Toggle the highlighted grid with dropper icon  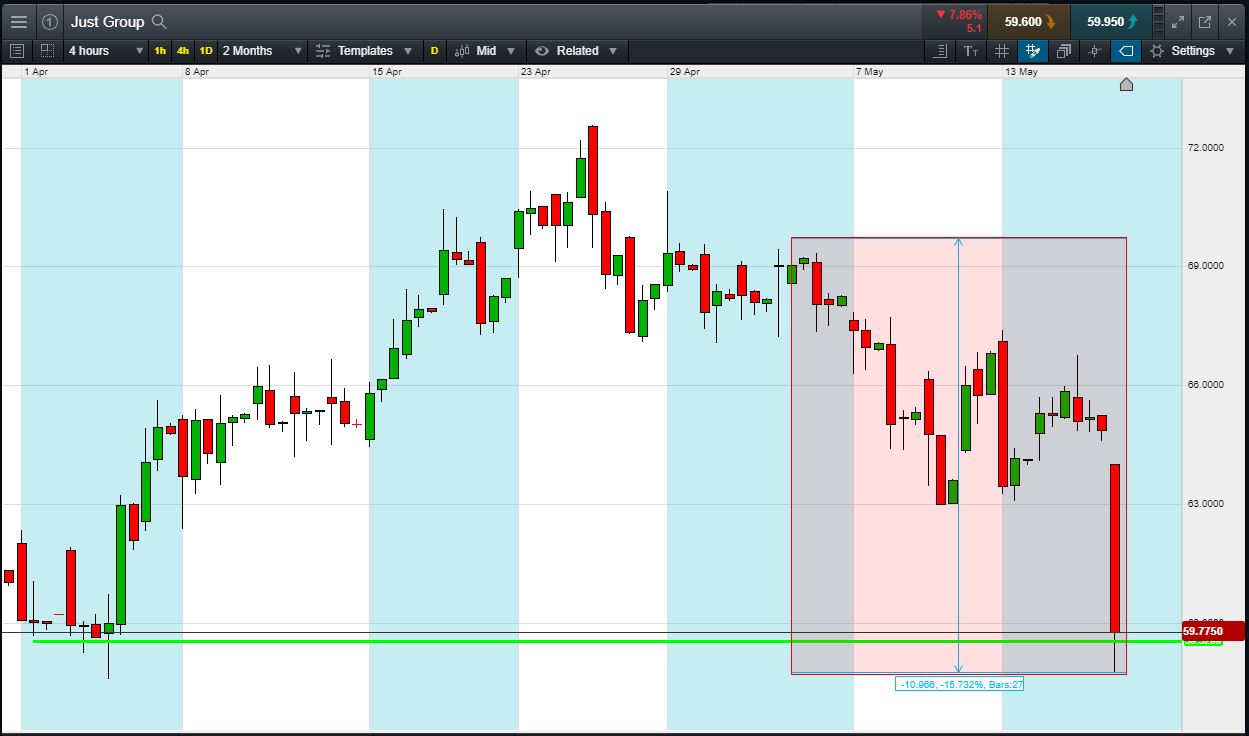click(1033, 51)
